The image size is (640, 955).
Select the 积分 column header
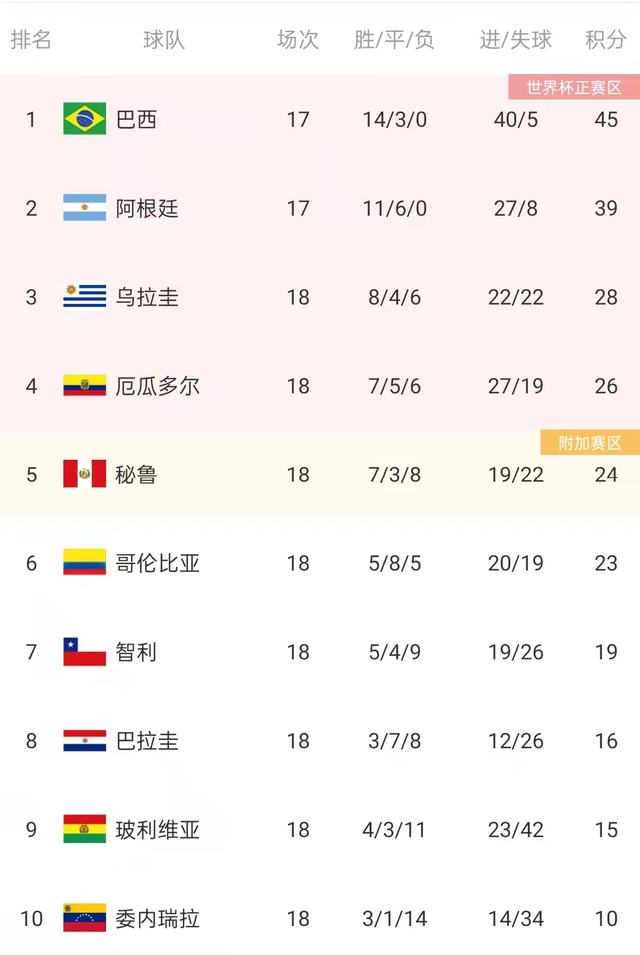[606, 40]
